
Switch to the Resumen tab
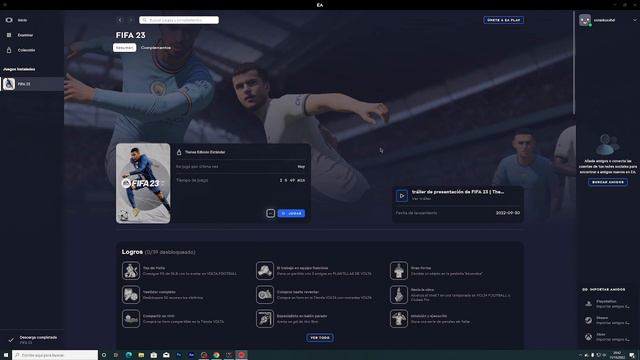[x=124, y=48]
